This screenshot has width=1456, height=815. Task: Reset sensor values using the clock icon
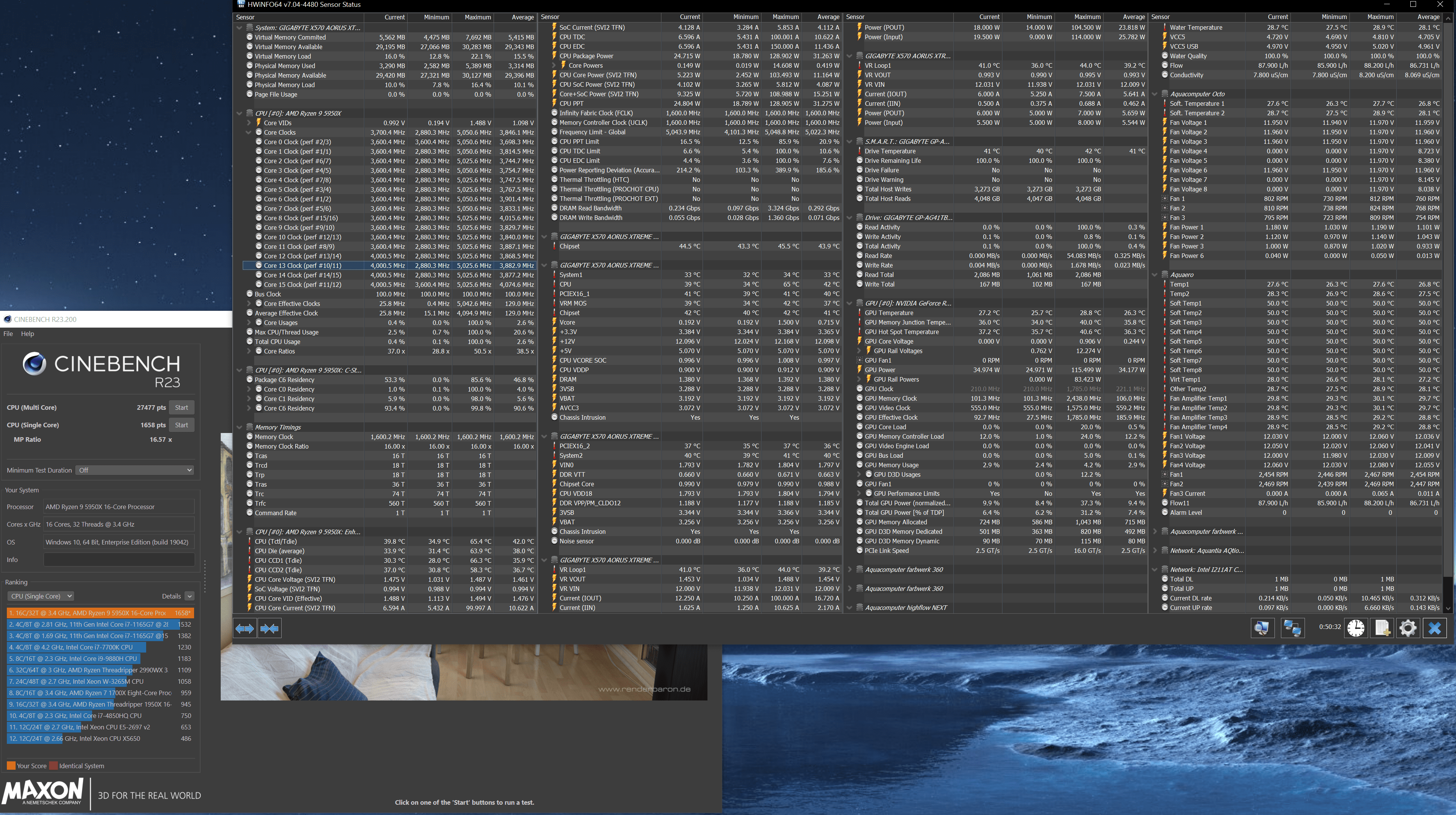pyautogui.click(x=1356, y=628)
